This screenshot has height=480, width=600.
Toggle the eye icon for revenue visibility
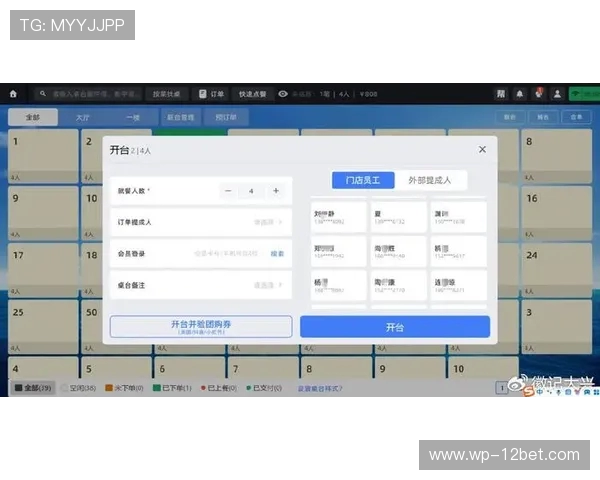tap(283, 94)
